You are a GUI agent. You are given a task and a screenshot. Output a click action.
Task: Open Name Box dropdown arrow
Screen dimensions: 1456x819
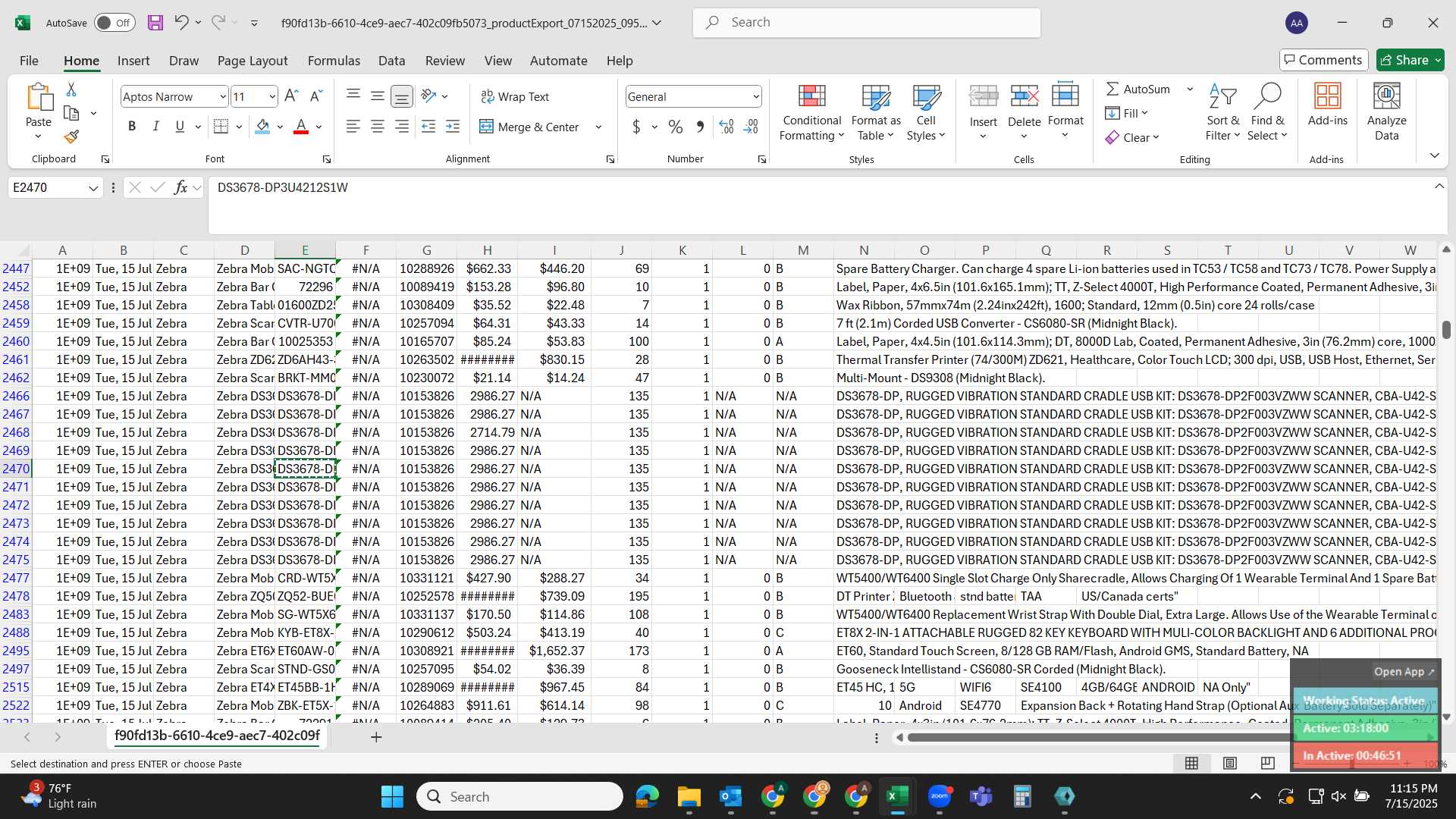click(x=93, y=187)
